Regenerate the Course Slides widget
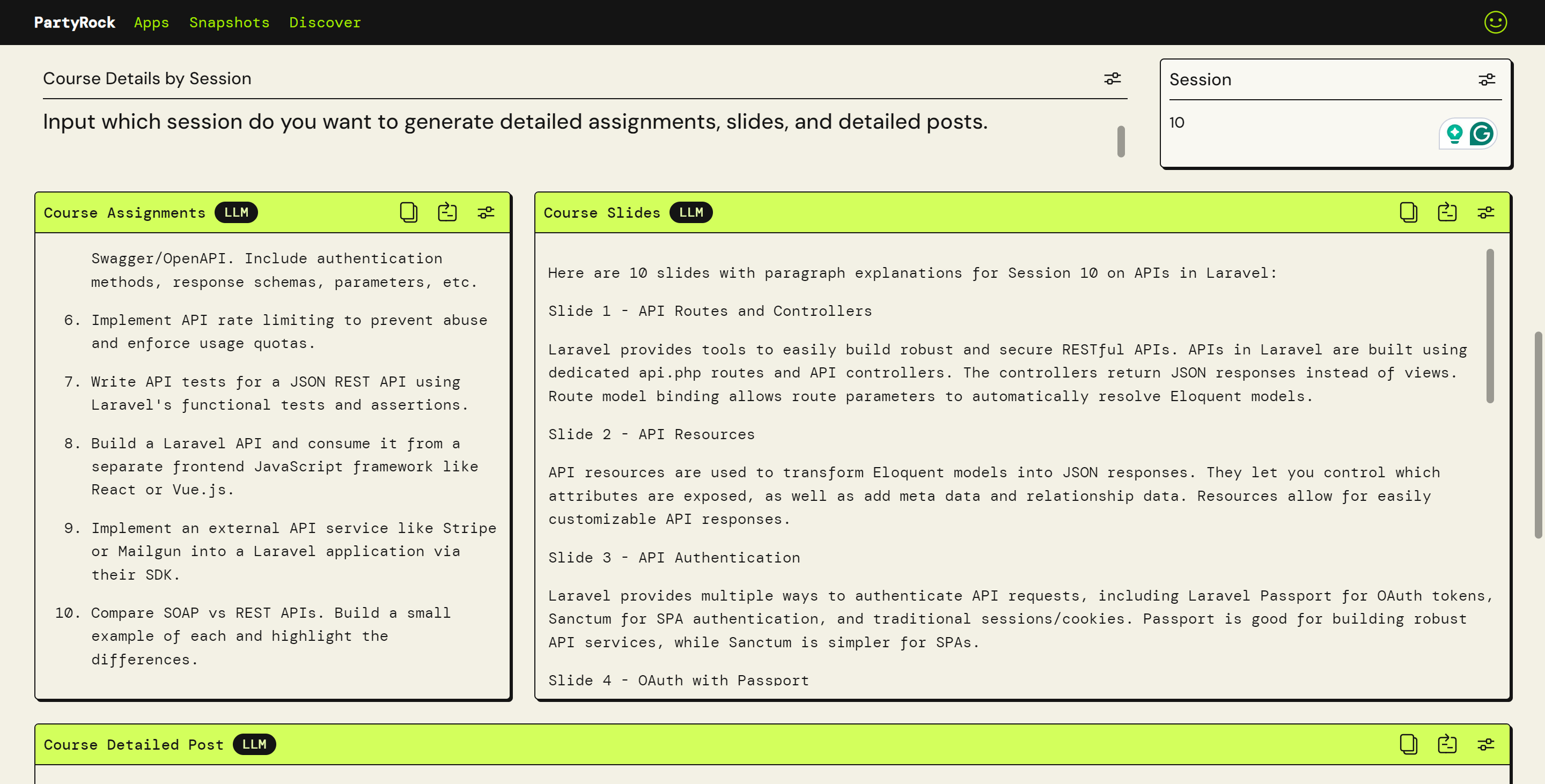The height and width of the screenshot is (784, 1545). coord(1447,212)
